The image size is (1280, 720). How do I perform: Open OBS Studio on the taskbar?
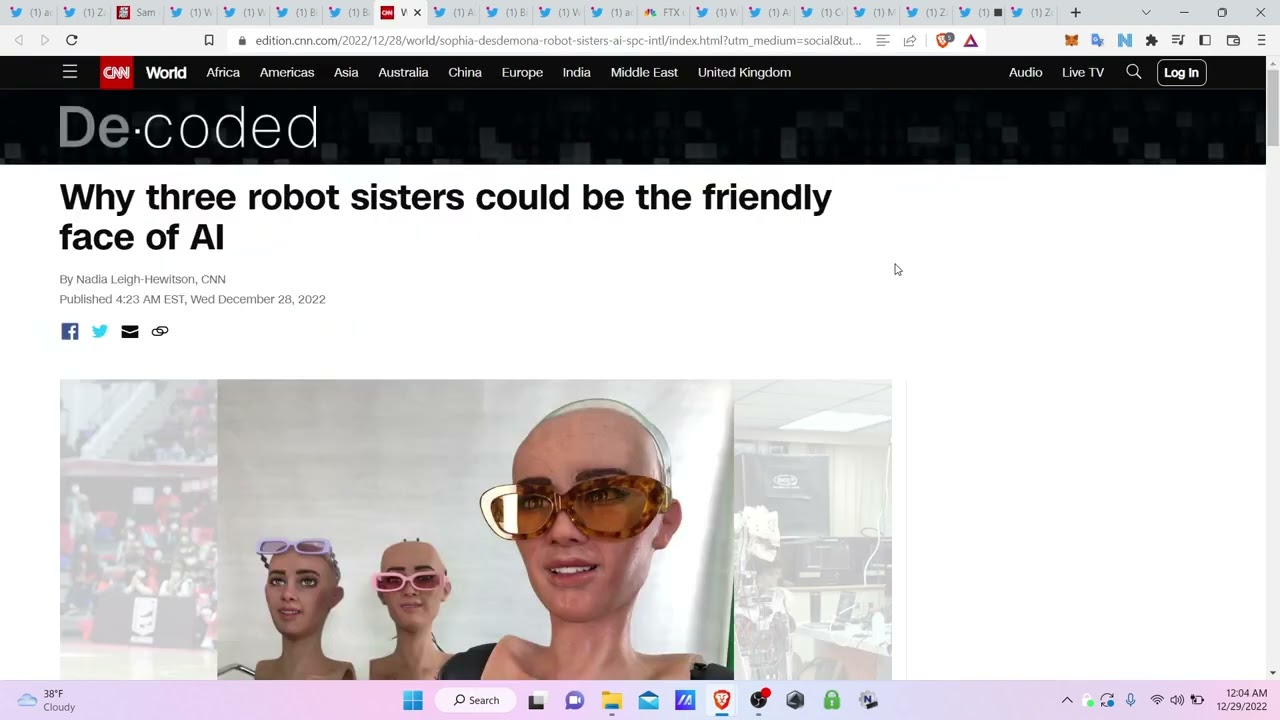[758, 700]
